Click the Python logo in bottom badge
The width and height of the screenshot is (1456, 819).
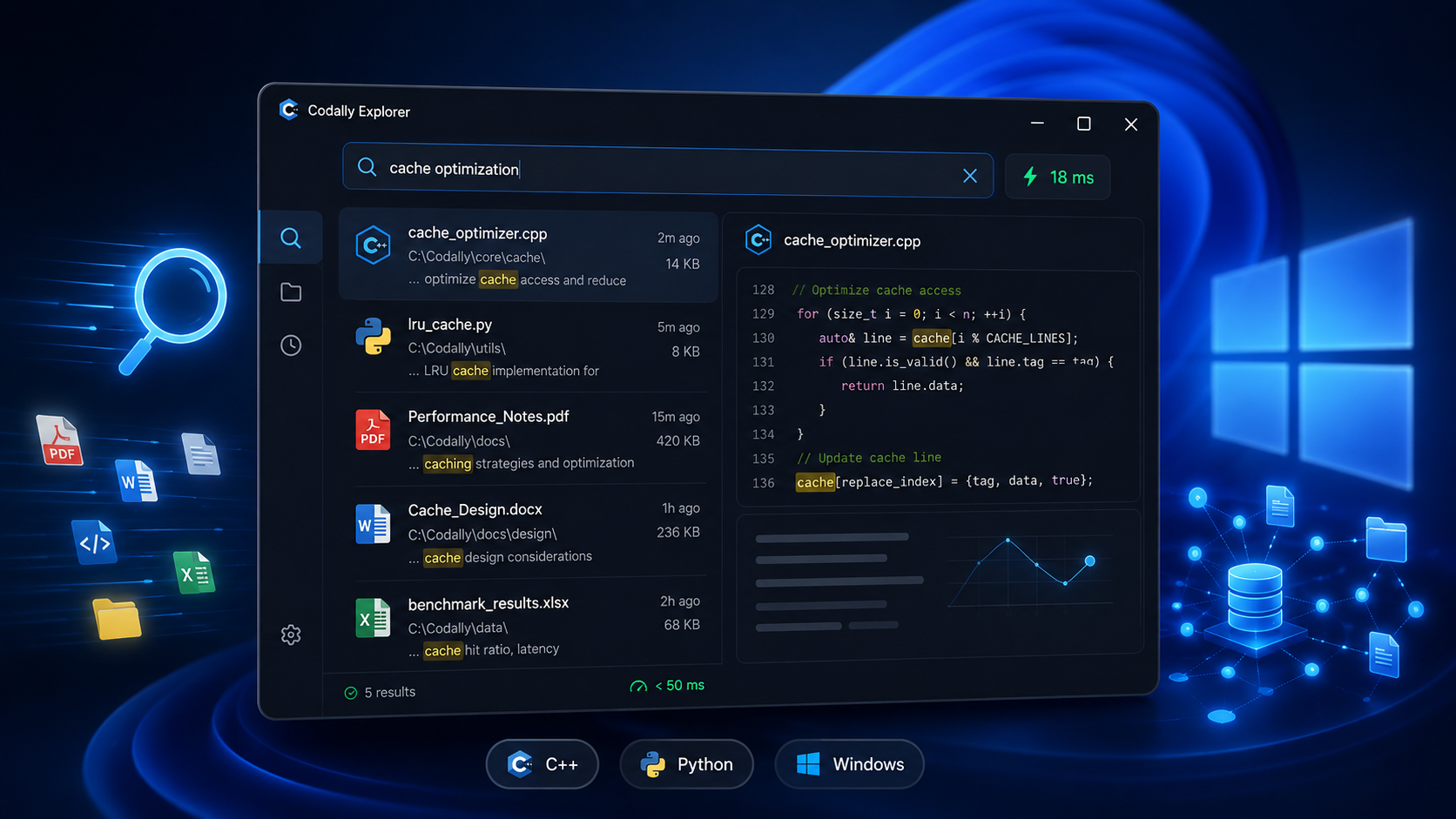(653, 764)
